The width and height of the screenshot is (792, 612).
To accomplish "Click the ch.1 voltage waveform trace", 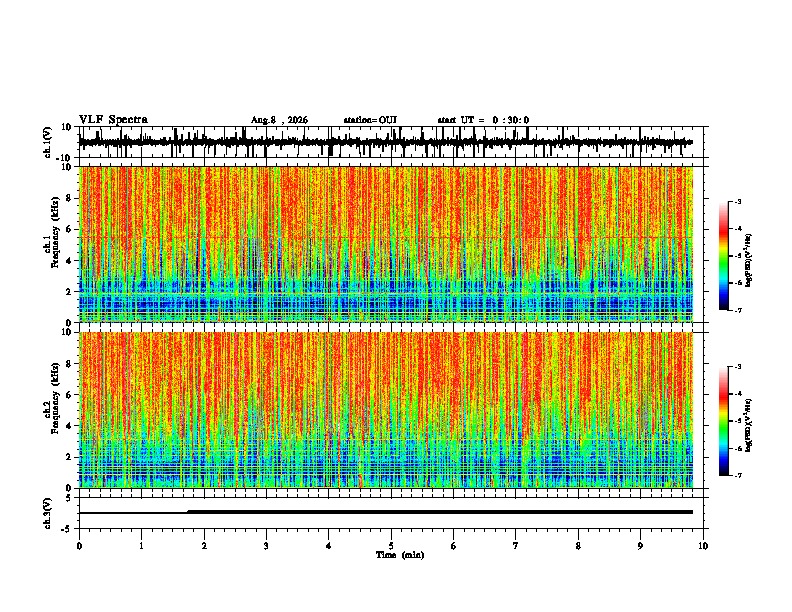I will [385, 142].
